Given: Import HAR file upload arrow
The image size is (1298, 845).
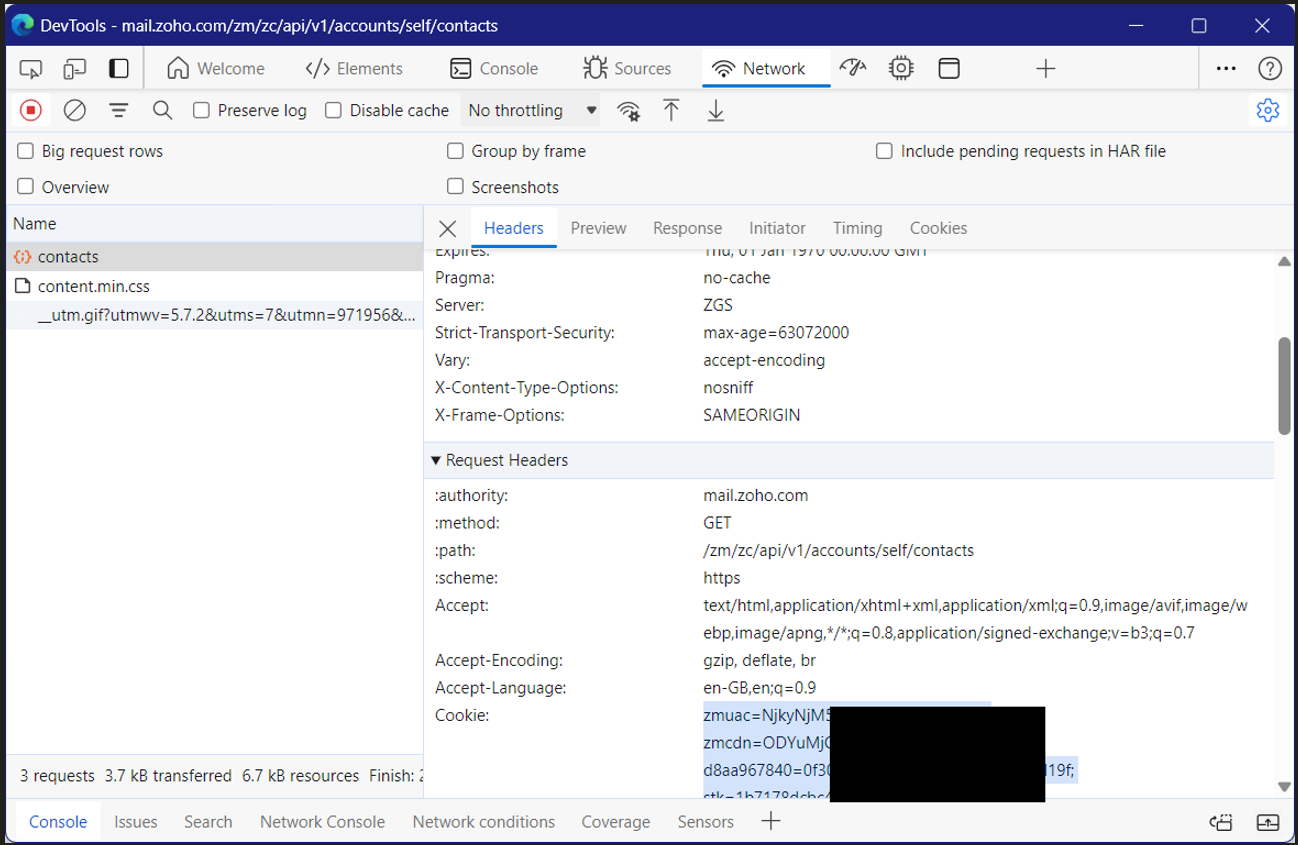Looking at the screenshot, I should pos(672,110).
